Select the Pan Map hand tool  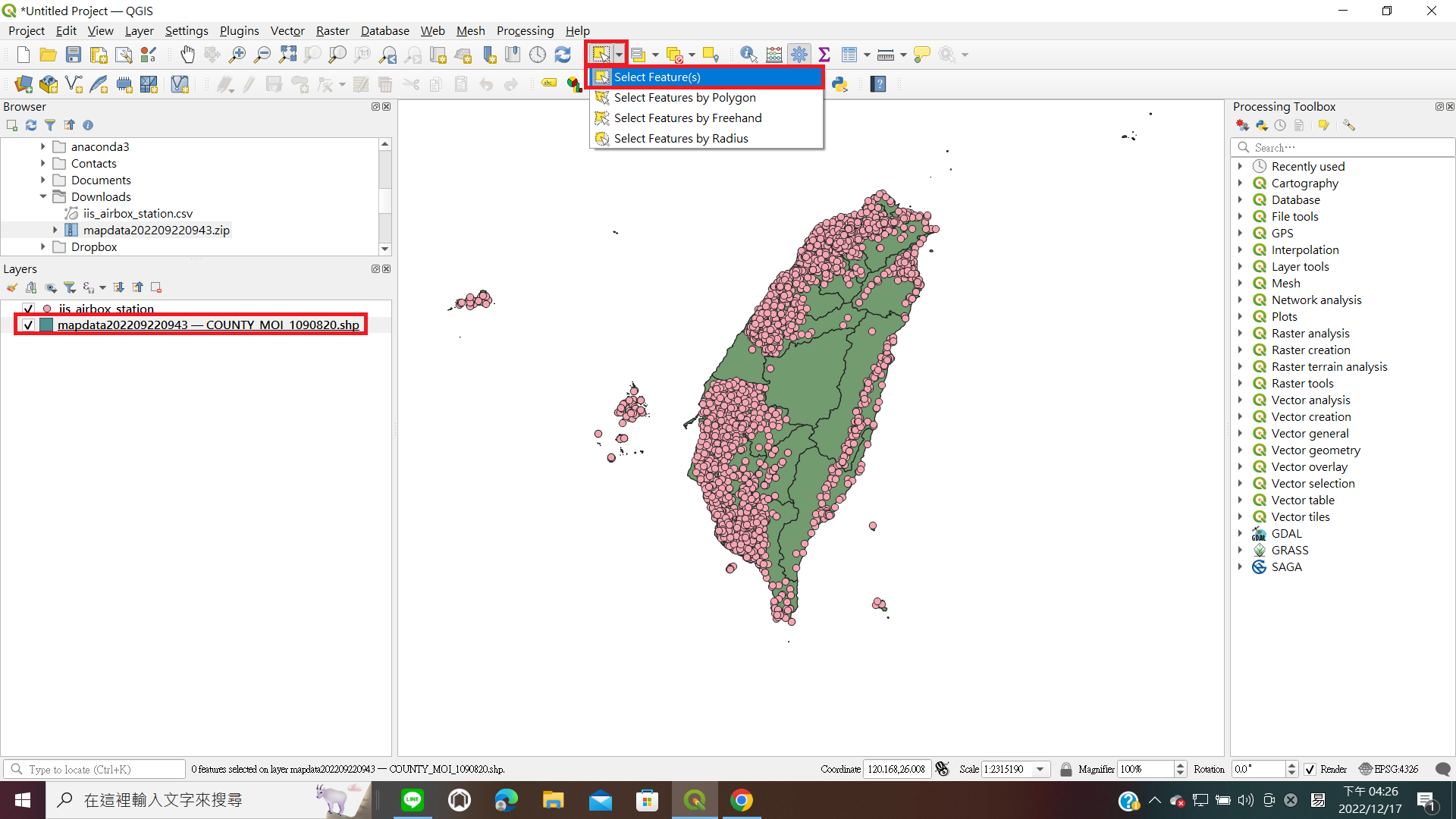187,55
